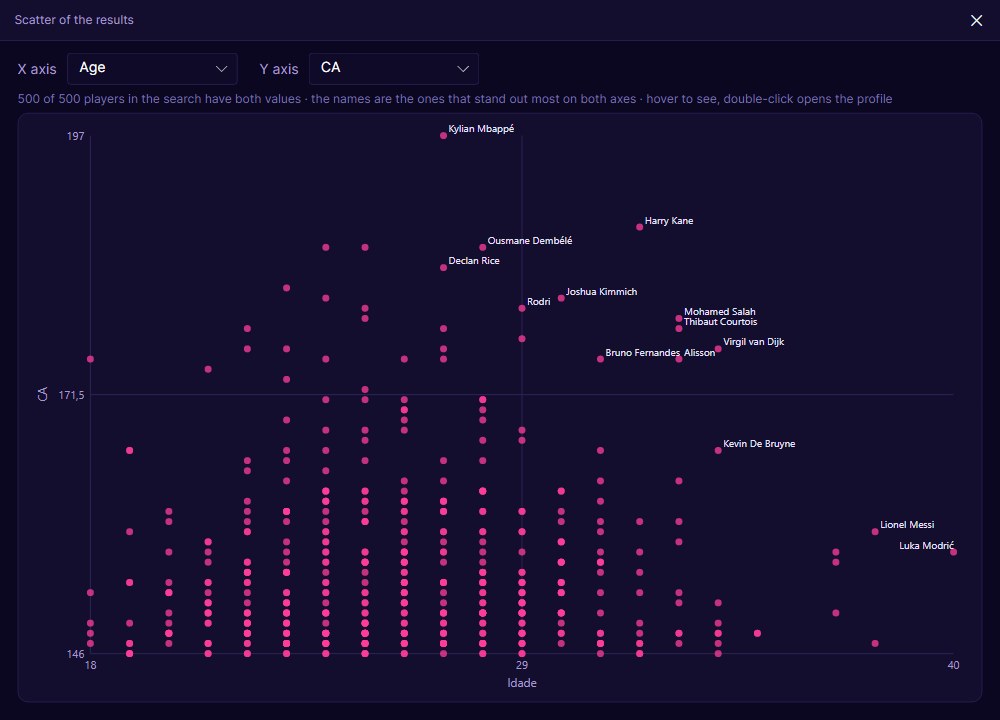Image resolution: width=1000 pixels, height=720 pixels.
Task: Close the scatter results dialog
Action: pyautogui.click(x=976, y=20)
